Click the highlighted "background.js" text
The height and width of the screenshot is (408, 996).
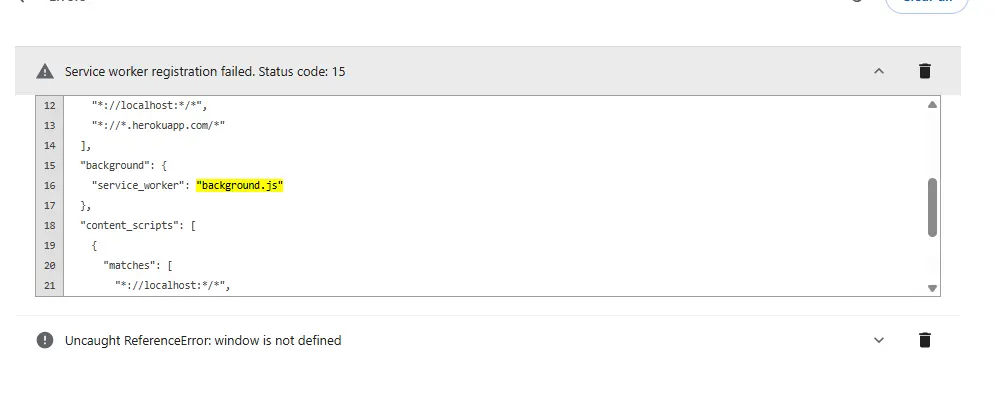point(239,186)
